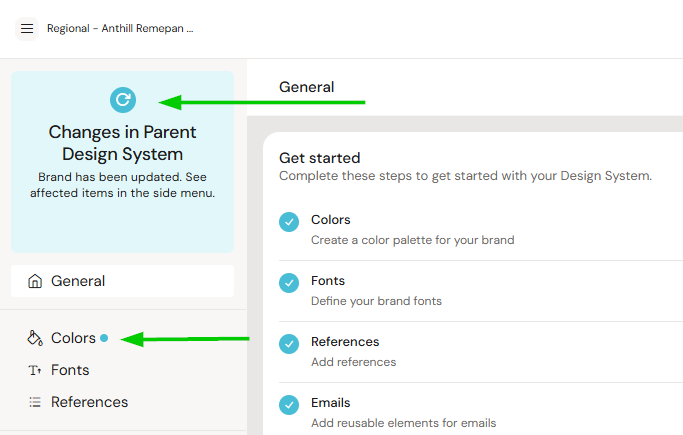Screen dimensions: 683x435
Task: Click the refresh icon in update banner
Action: (123, 99)
